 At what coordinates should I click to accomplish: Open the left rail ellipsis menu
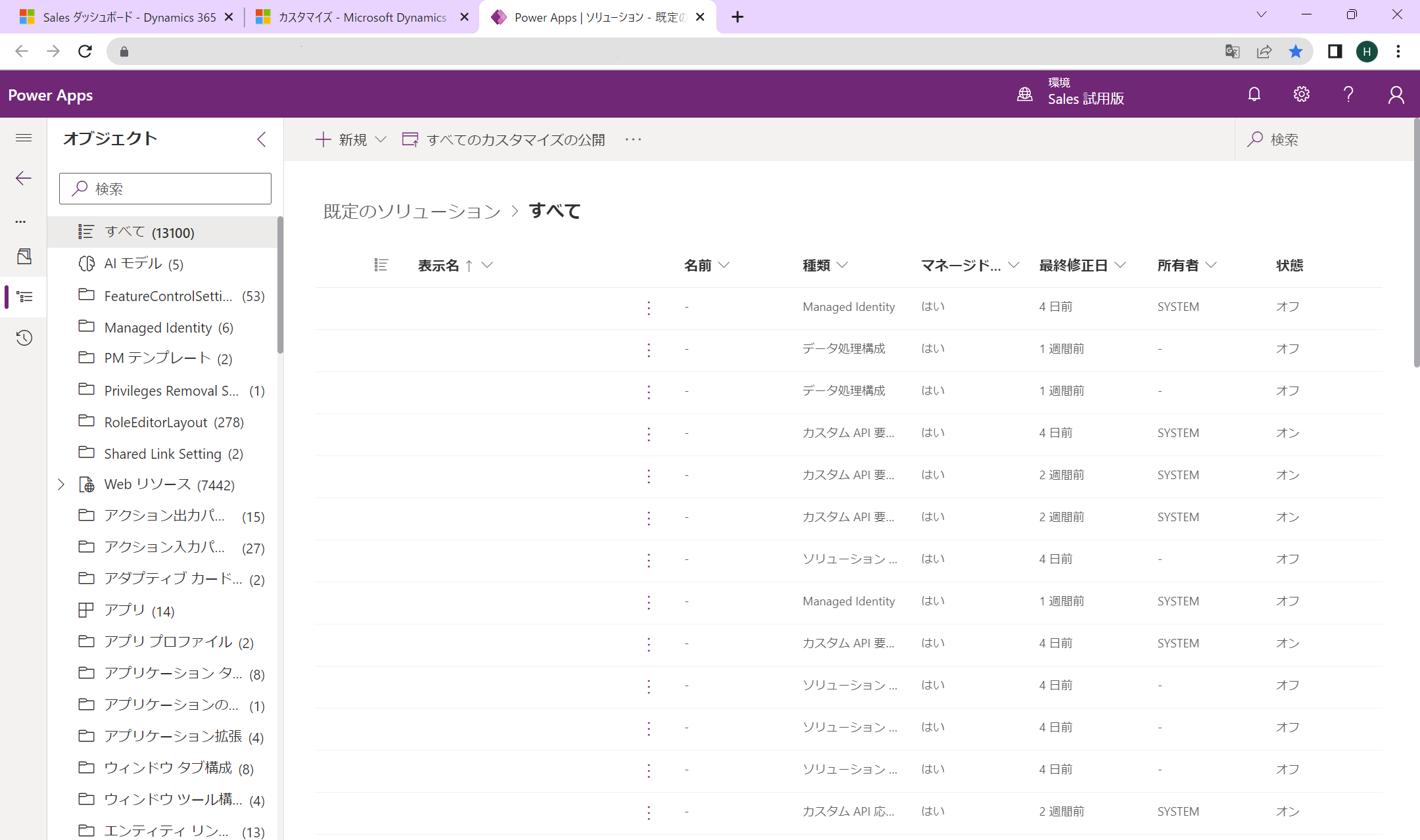21,222
